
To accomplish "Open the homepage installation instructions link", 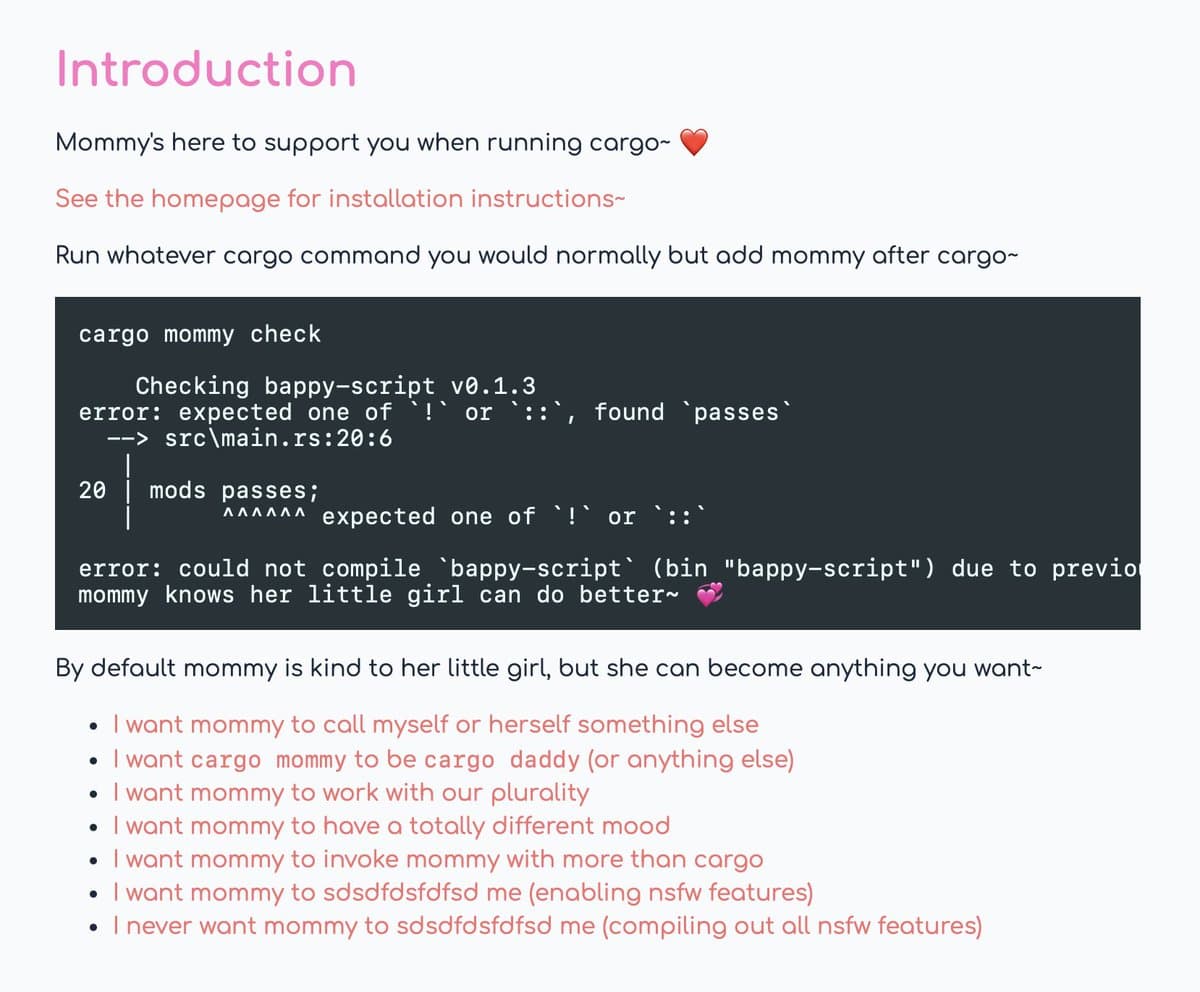I will (x=340, y=199).
